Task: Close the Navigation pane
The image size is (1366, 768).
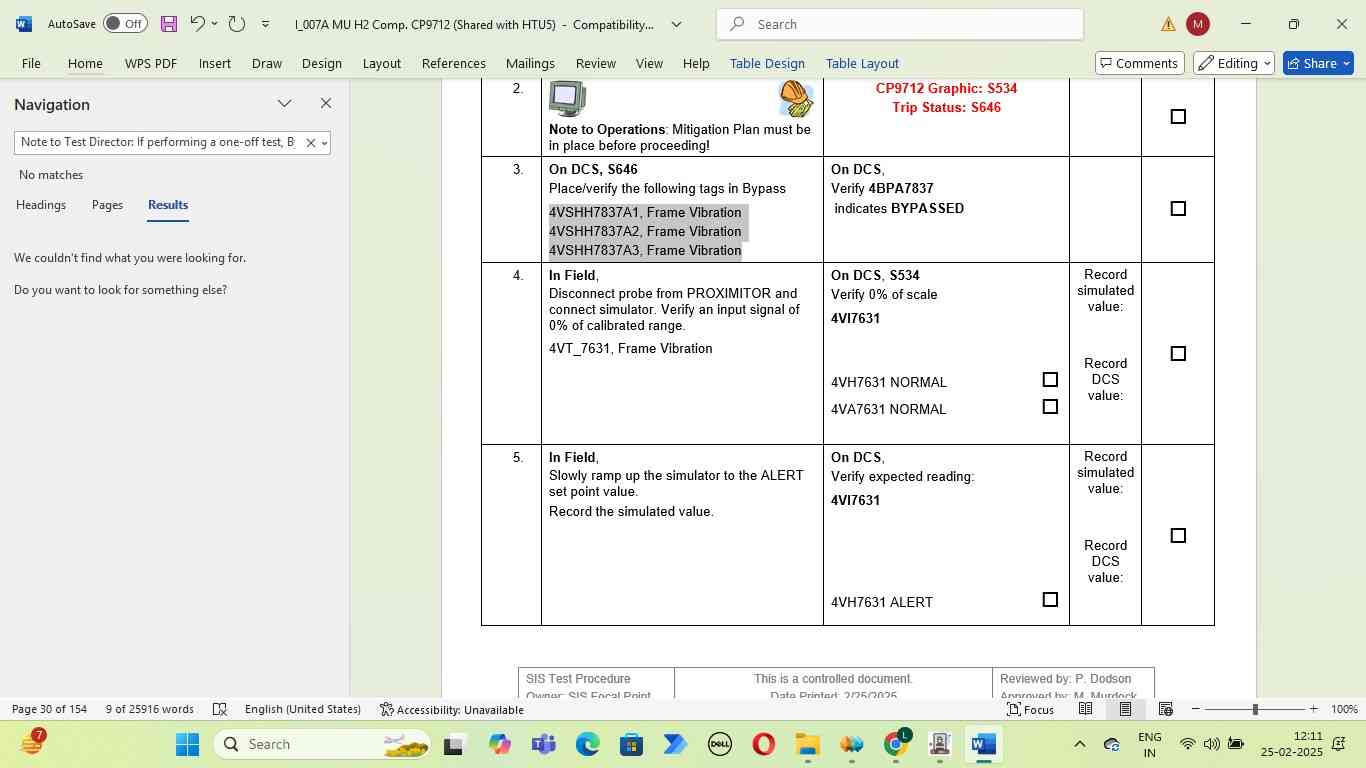Action: (325, 104)
